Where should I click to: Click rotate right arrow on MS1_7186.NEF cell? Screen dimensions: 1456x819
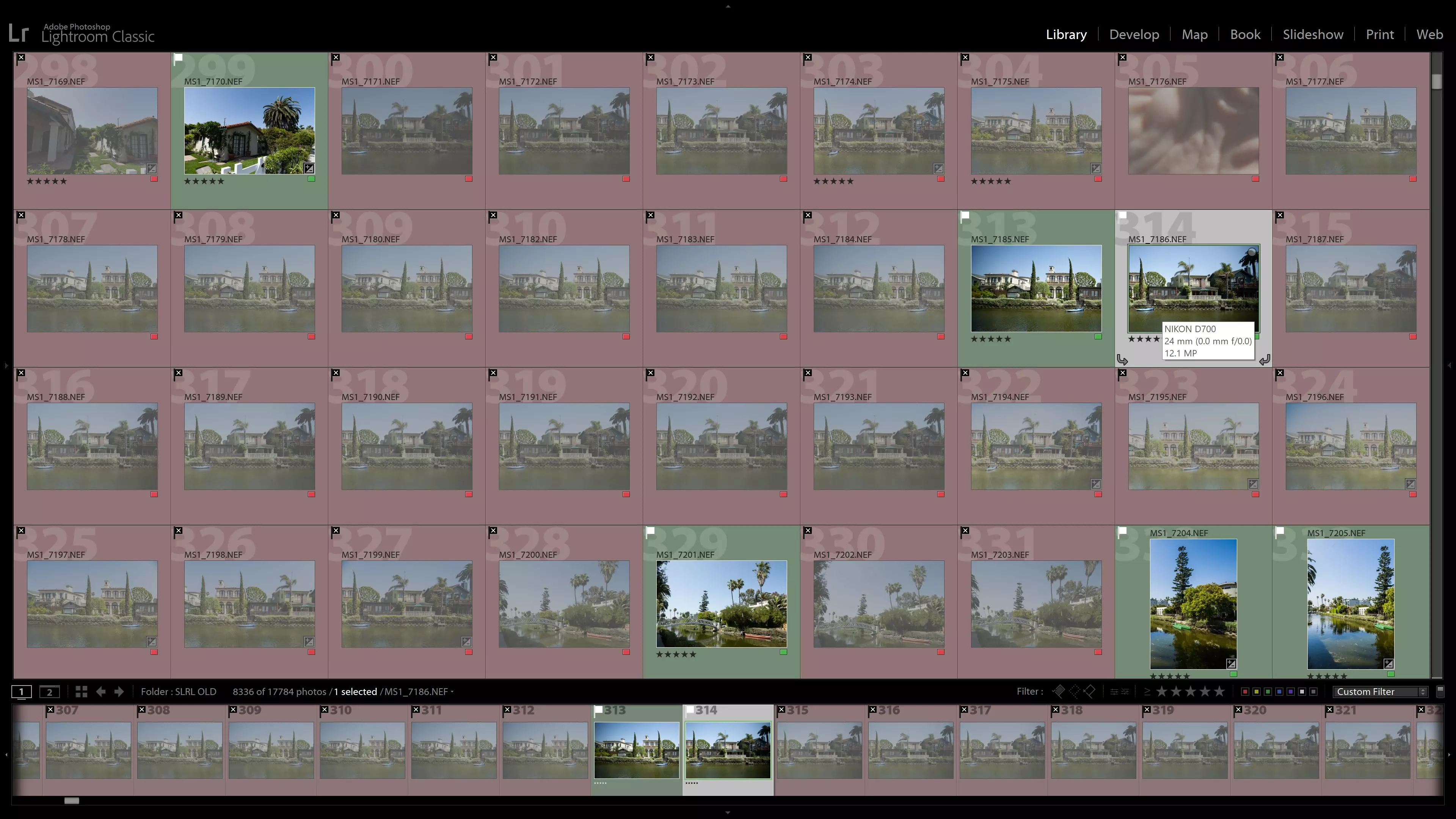(1265, 359)
